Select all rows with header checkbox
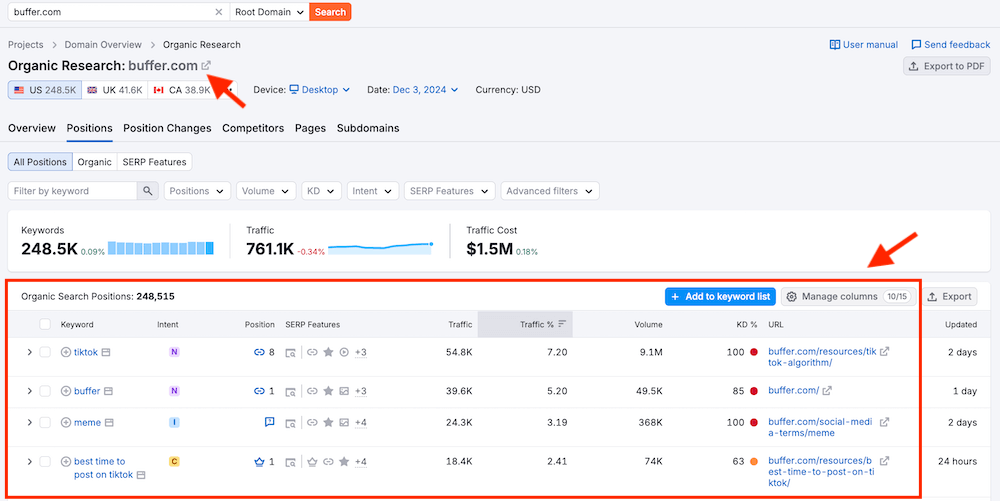 tap(45, 324)
